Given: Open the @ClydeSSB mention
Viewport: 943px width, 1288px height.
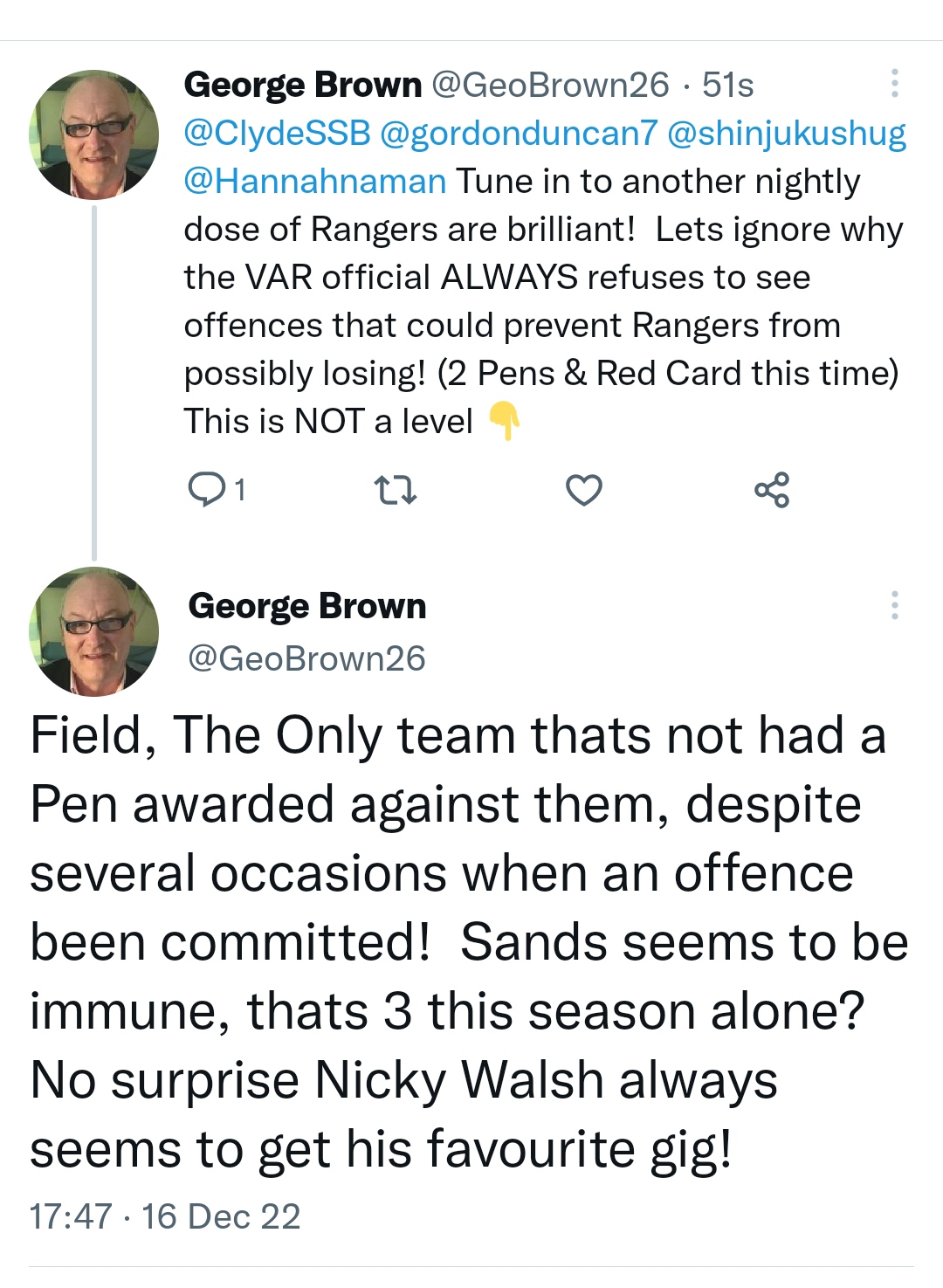Looking at the screenshot, I should [278, 133].
